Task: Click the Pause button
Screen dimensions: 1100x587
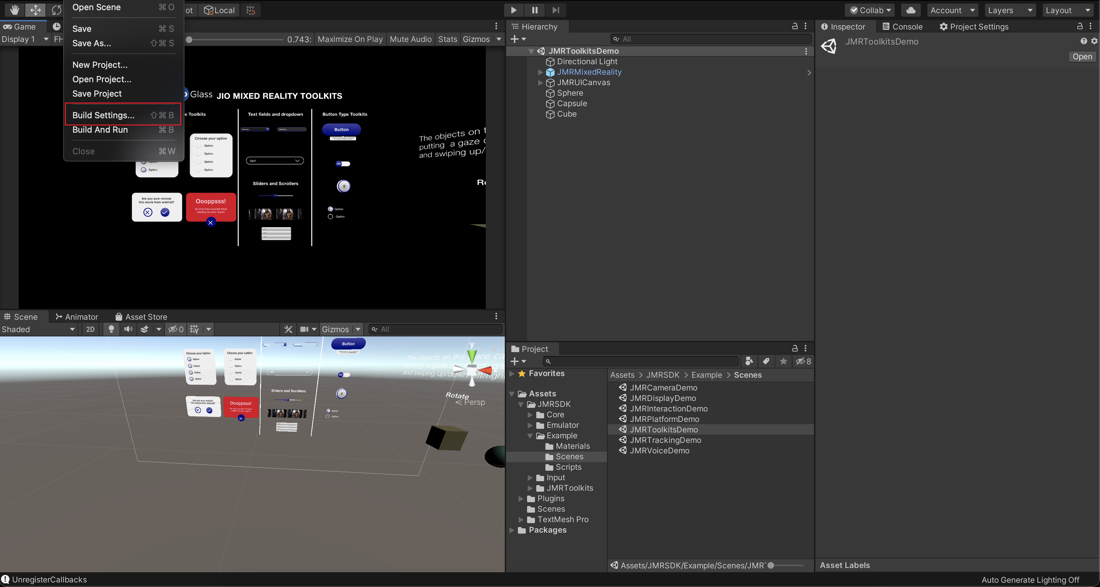Action: (535, 10)
